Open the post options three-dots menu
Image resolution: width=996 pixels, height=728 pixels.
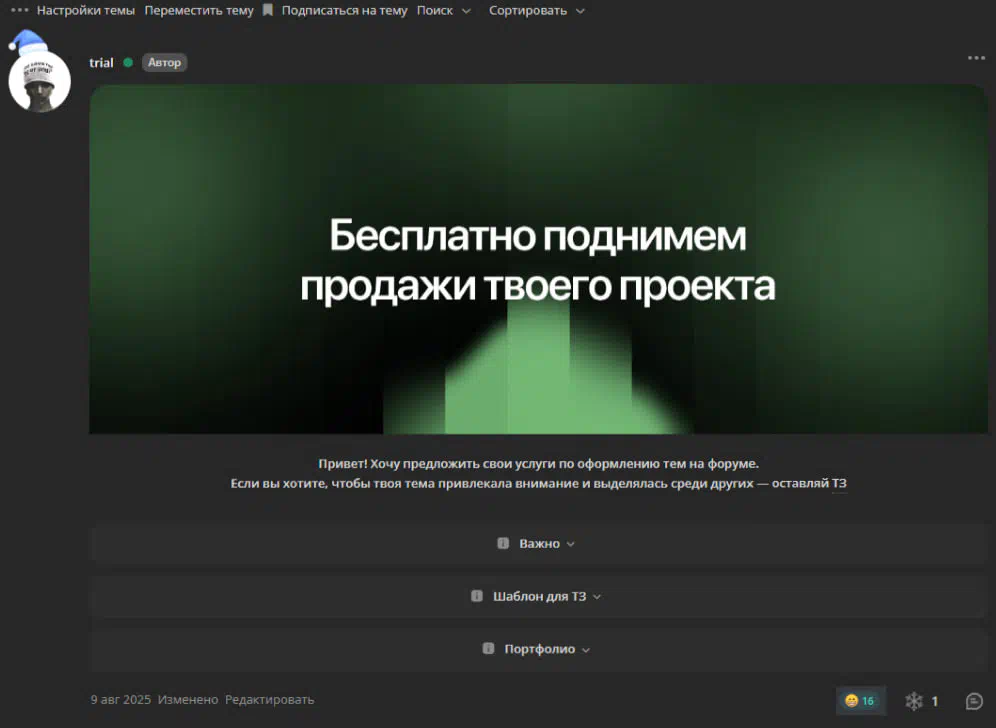coord(976,58)
